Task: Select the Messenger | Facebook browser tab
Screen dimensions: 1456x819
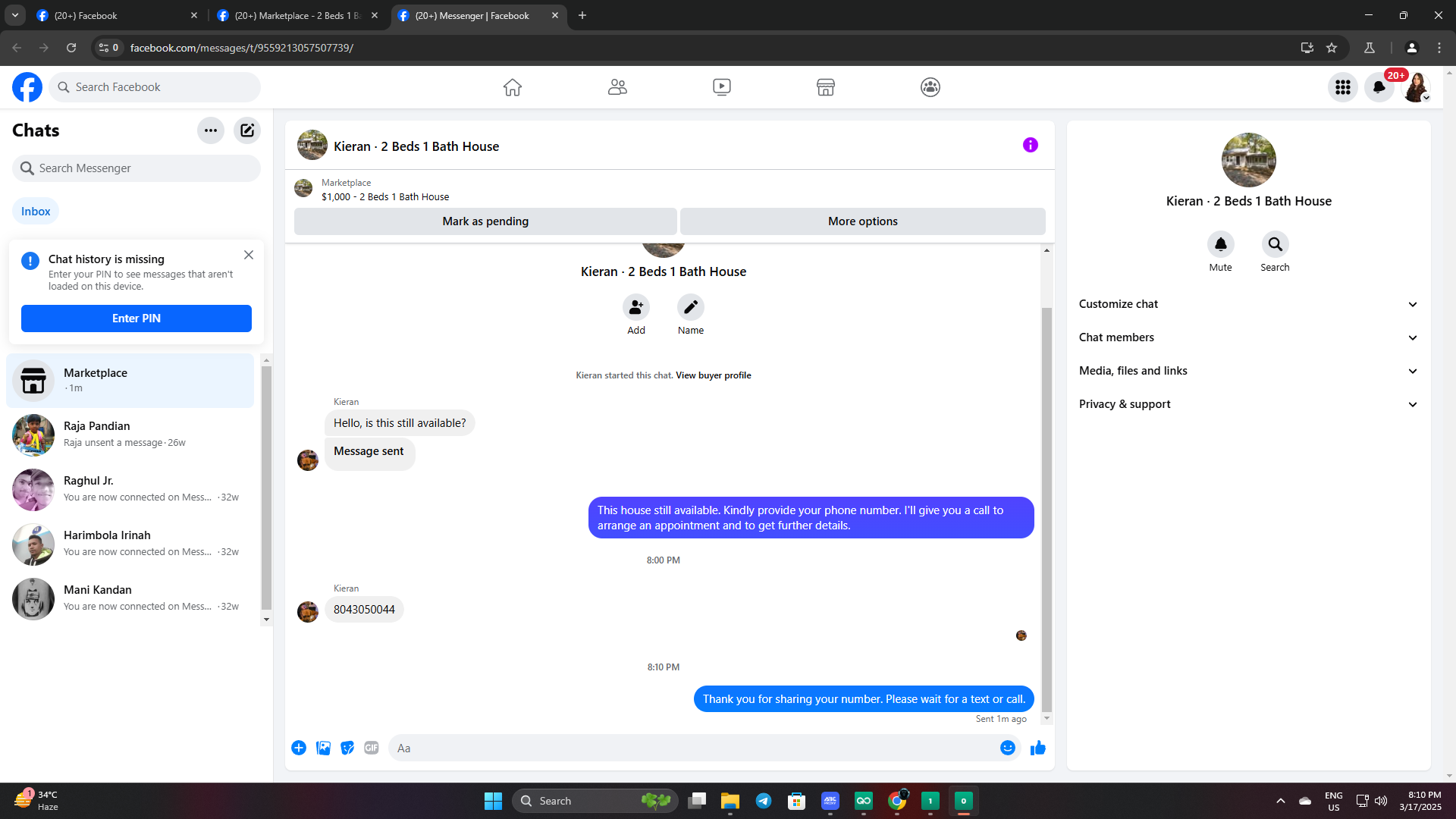Action: click(x=478, y=15)
